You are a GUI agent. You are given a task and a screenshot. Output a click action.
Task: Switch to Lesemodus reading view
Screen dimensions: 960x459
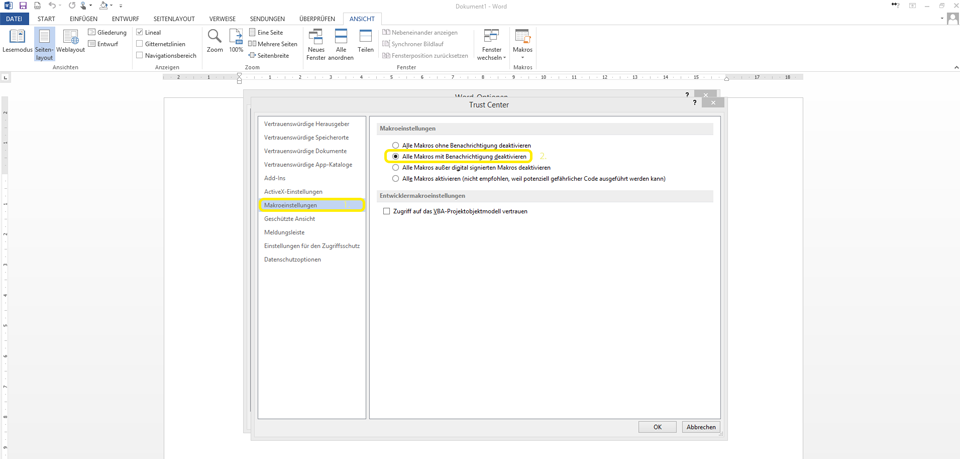click(17, 42)
